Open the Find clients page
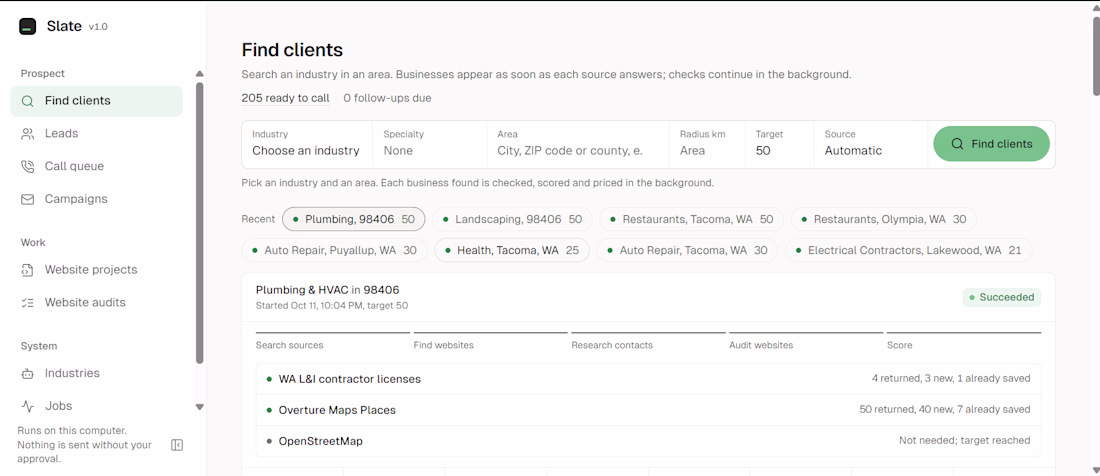Screen dimensions: 1100x476 [96, 101]
